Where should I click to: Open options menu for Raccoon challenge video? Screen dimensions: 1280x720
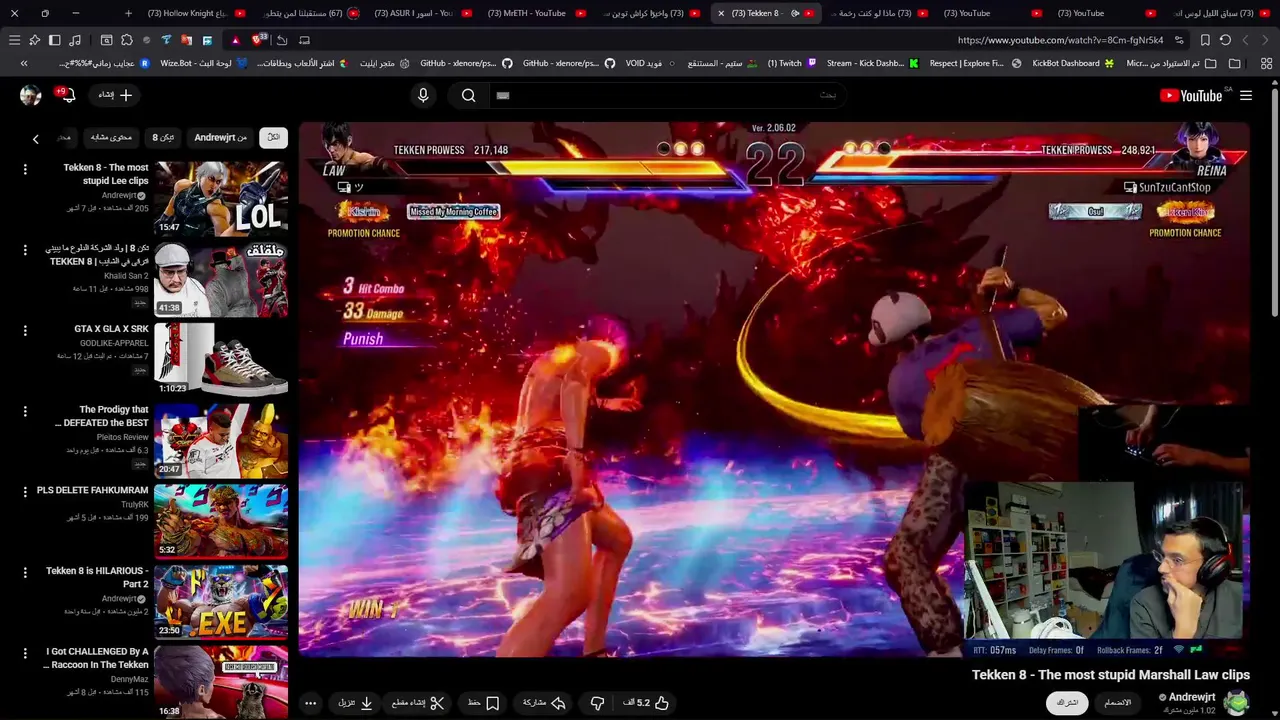[25, 653]
